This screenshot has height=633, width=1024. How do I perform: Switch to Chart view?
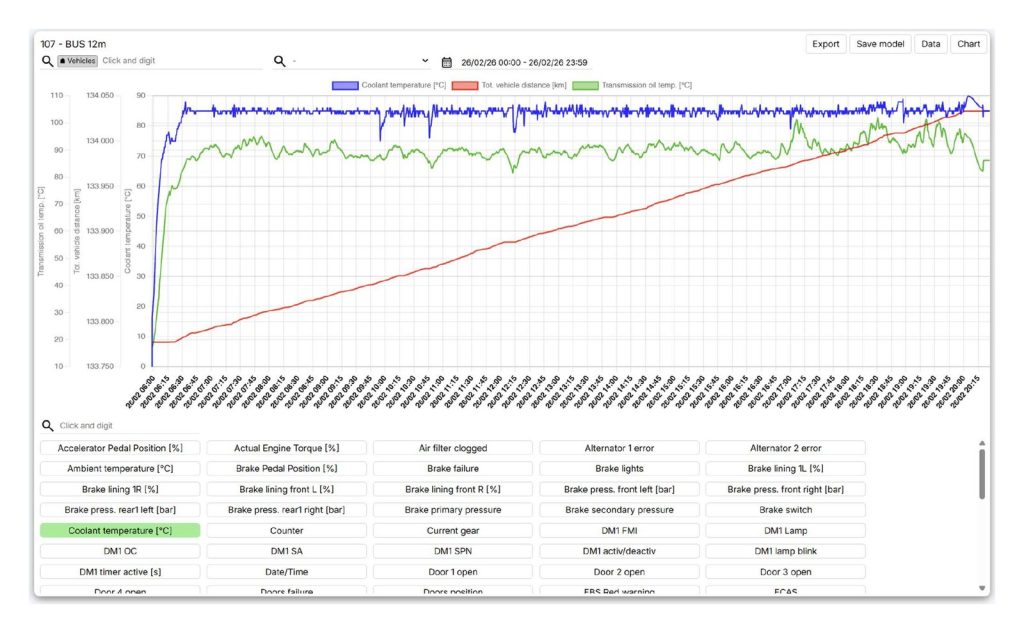[968, 44]
